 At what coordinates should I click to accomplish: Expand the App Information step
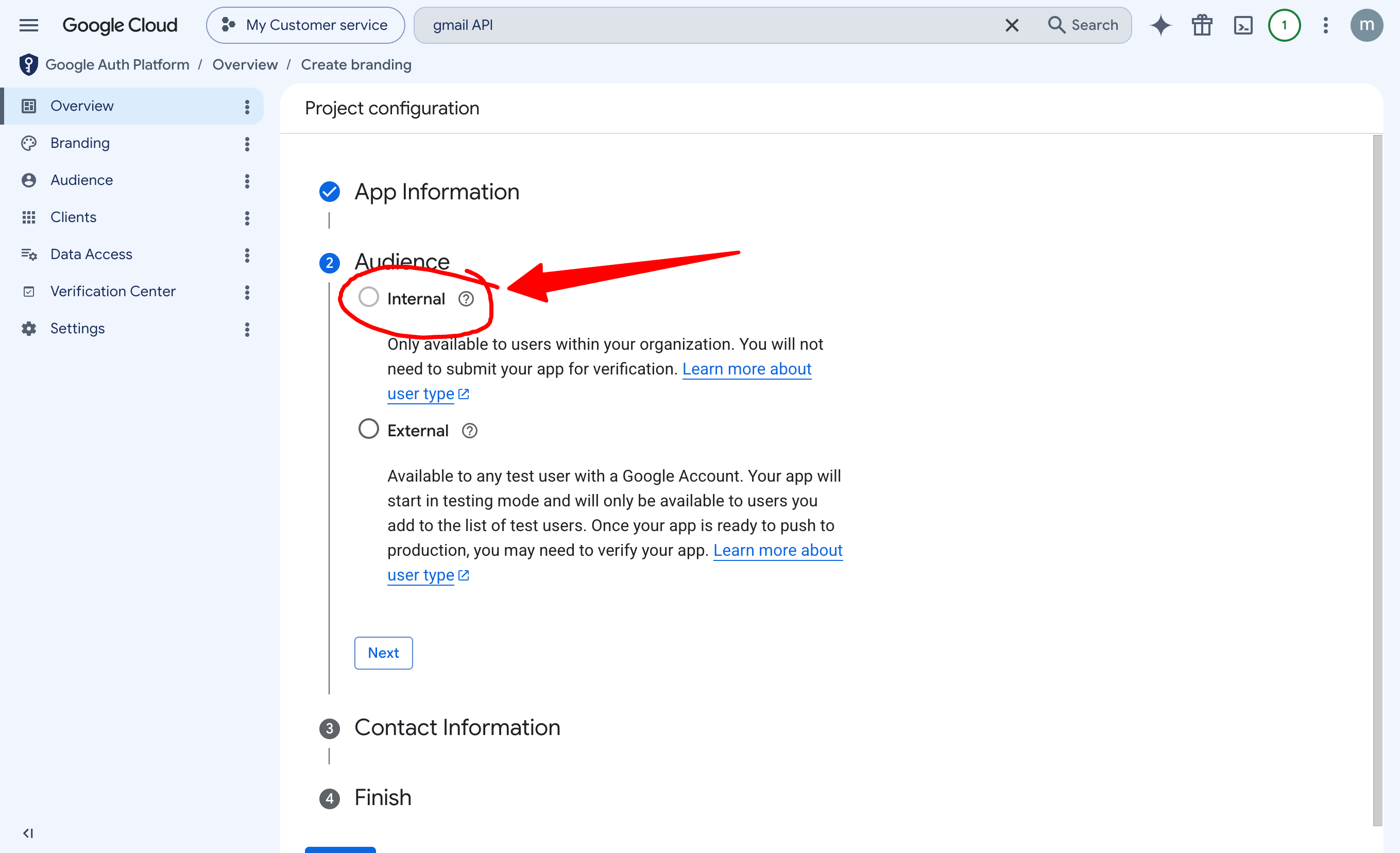[436, 192]
